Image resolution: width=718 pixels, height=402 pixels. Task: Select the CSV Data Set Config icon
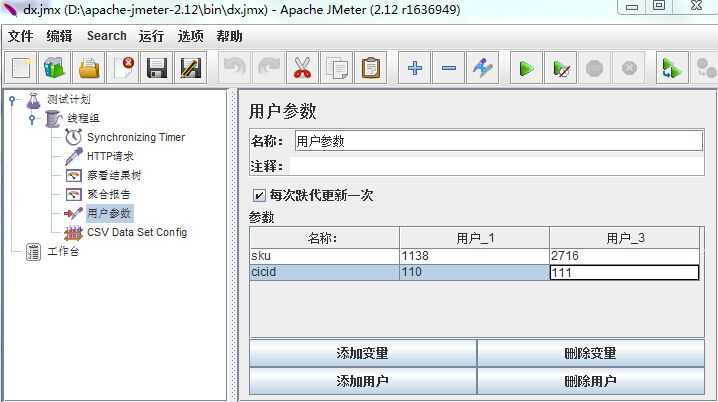point(73,233)
